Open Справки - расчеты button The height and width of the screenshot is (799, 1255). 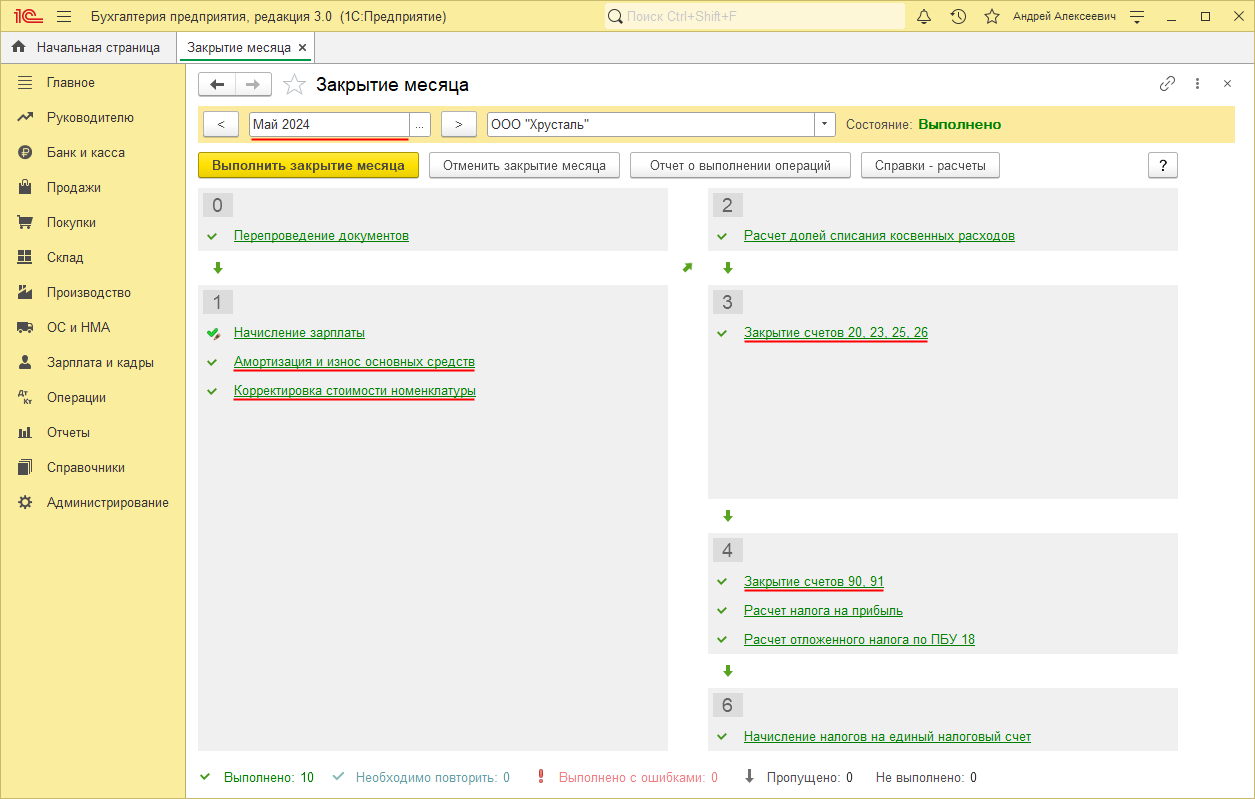(x=930, y=166)
